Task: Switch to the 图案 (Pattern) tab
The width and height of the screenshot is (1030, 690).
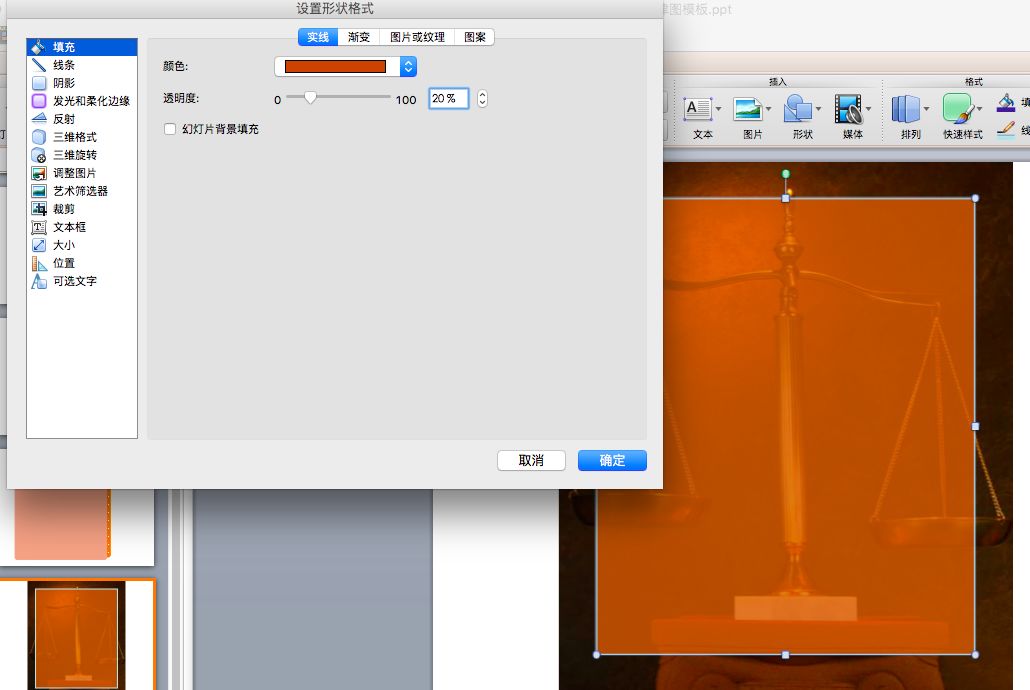Action: click(x=475, y=36)
